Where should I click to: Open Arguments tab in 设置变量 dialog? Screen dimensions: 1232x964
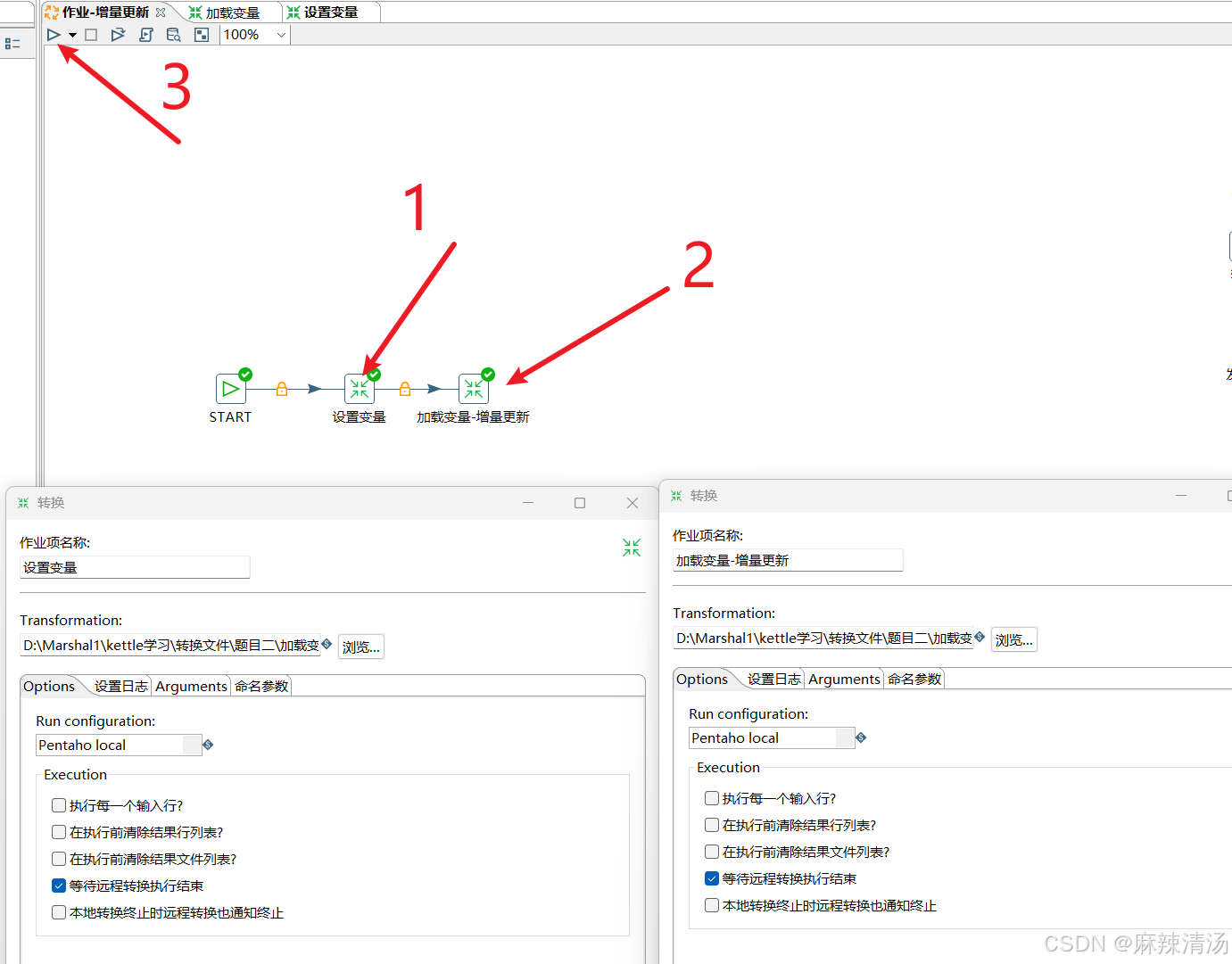pyautogui.click(x=191, y=686)
